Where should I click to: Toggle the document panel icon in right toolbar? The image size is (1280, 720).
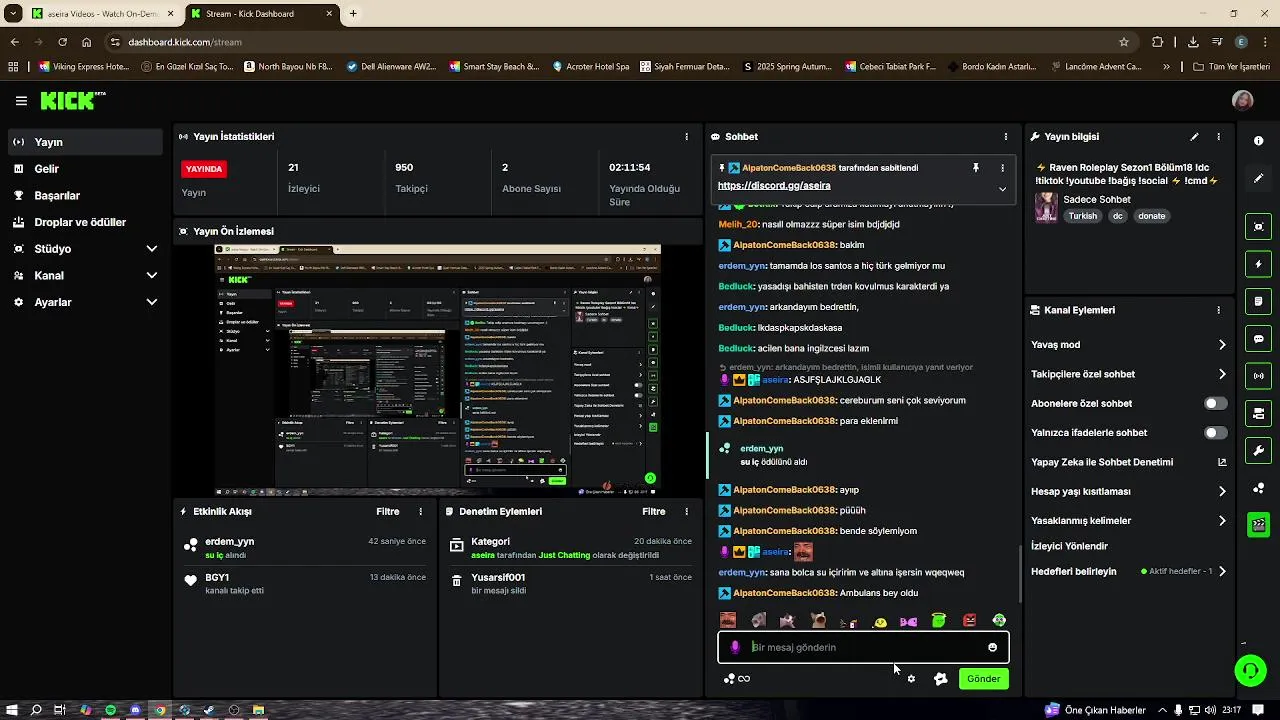coord(1258,301)
